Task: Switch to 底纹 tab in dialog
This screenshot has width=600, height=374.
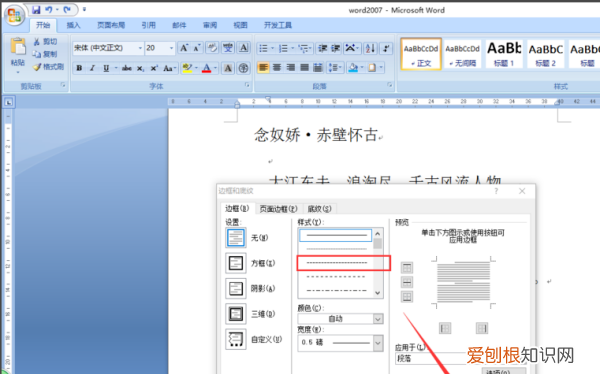Action: (319, 209)
